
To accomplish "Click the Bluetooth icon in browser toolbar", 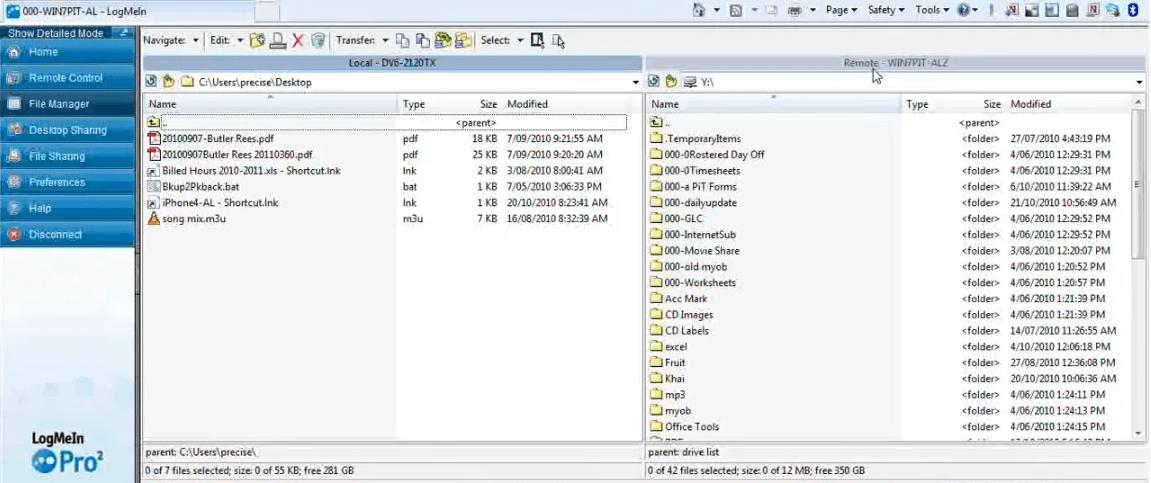I will tap(1132, 10).
